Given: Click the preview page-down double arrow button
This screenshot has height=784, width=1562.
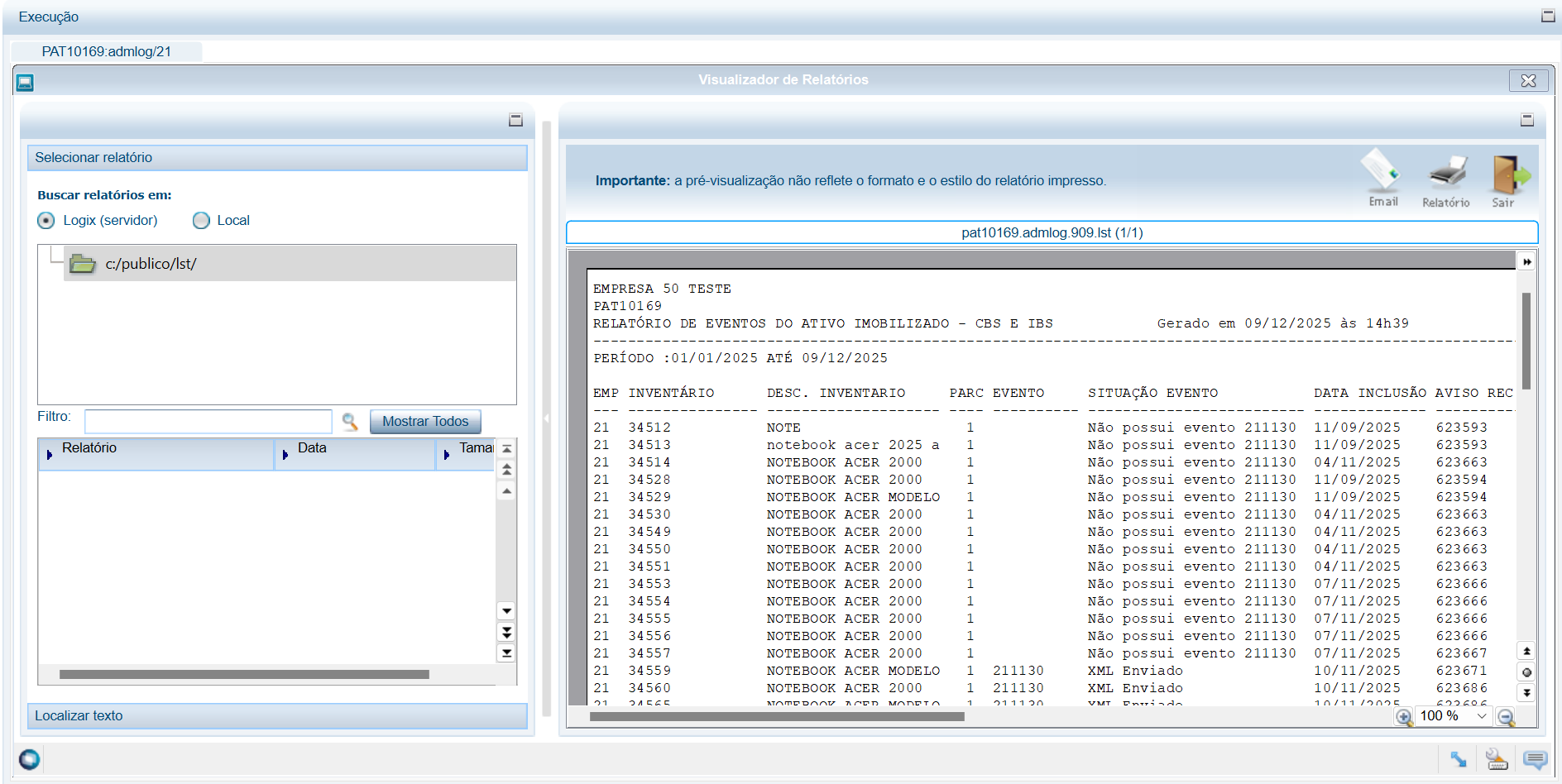Looking at the screenshot, I should 1526,692.
